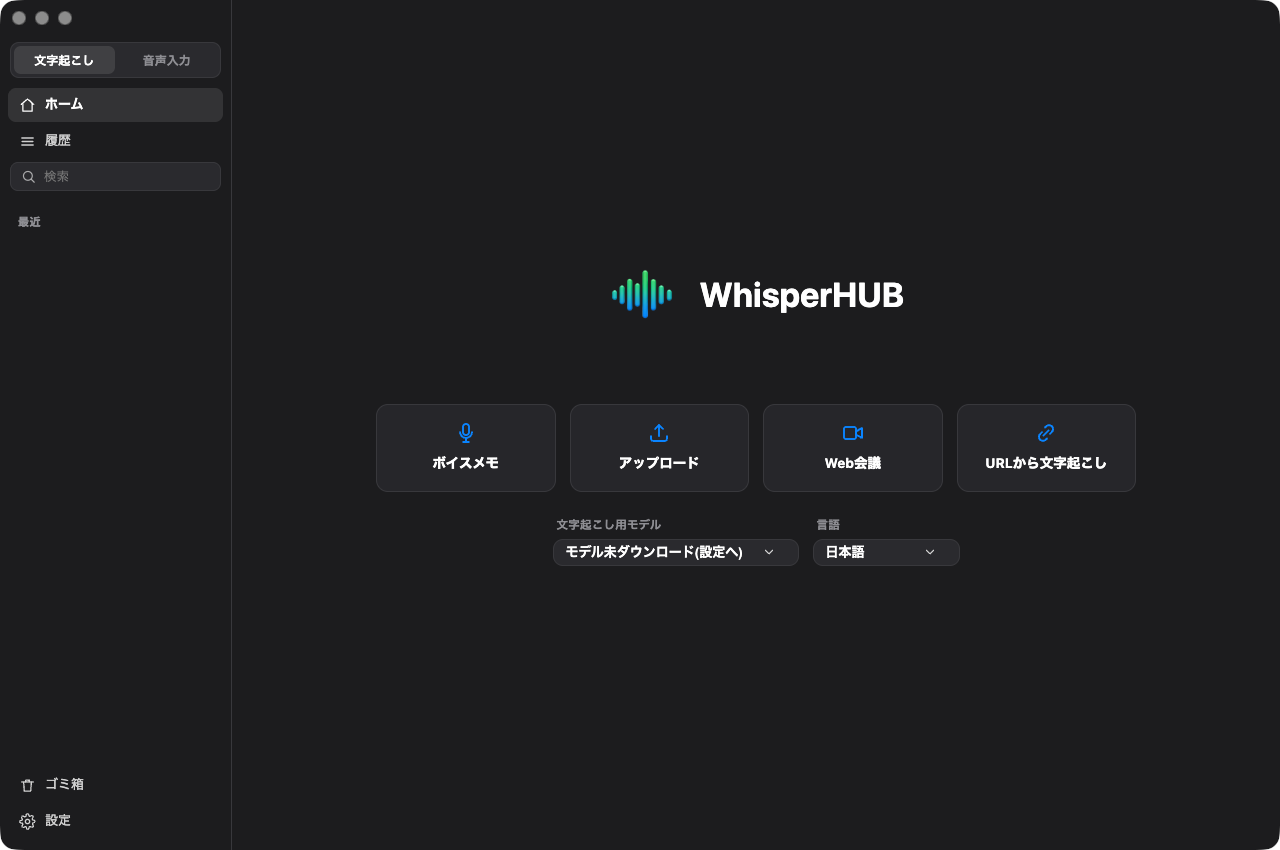Open 設定 in the sidebar
The height and width of the screenshot is (850, 1280).
click(115, 821)
